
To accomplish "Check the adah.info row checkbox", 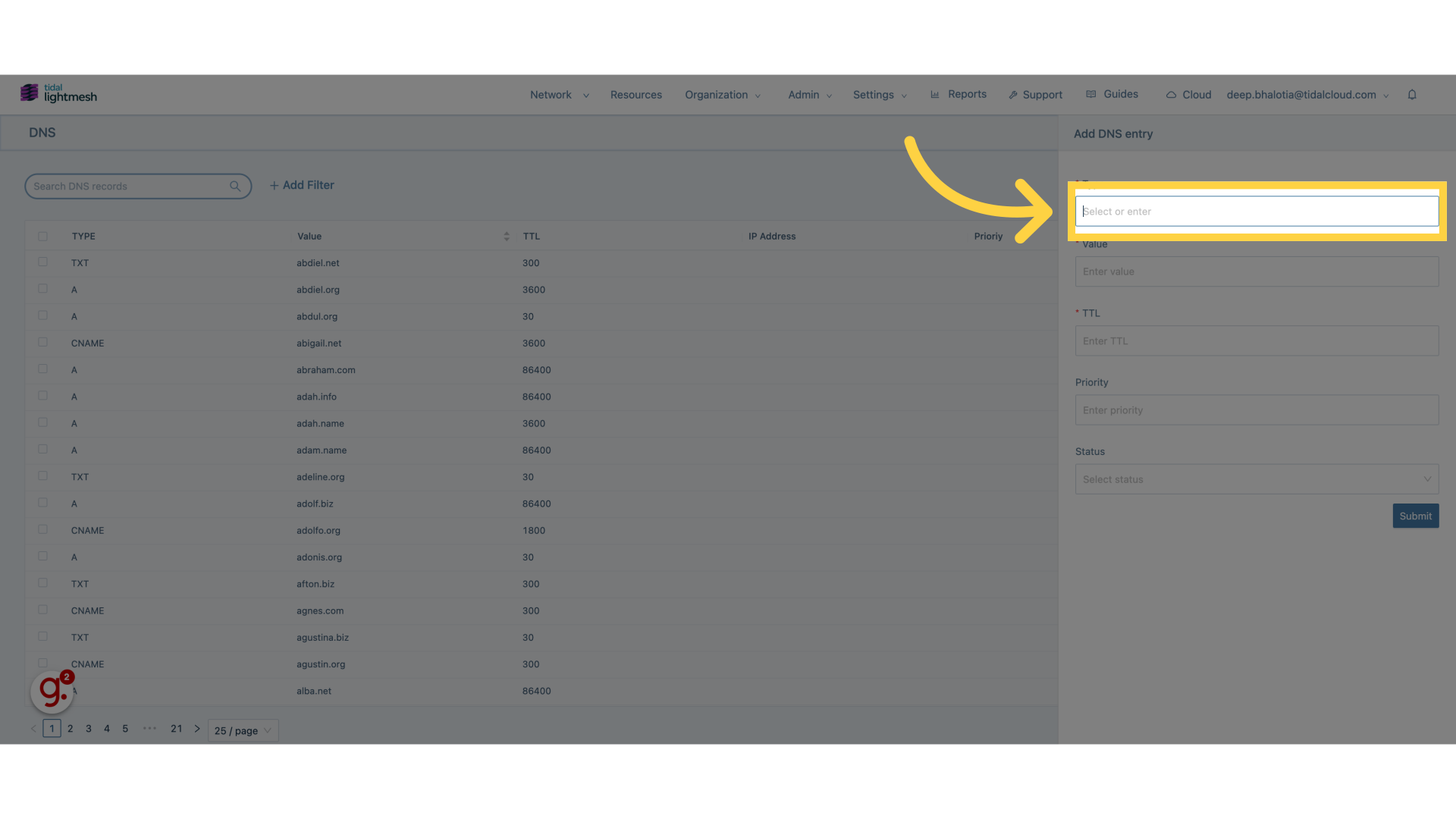I will [x=43, y=396].
